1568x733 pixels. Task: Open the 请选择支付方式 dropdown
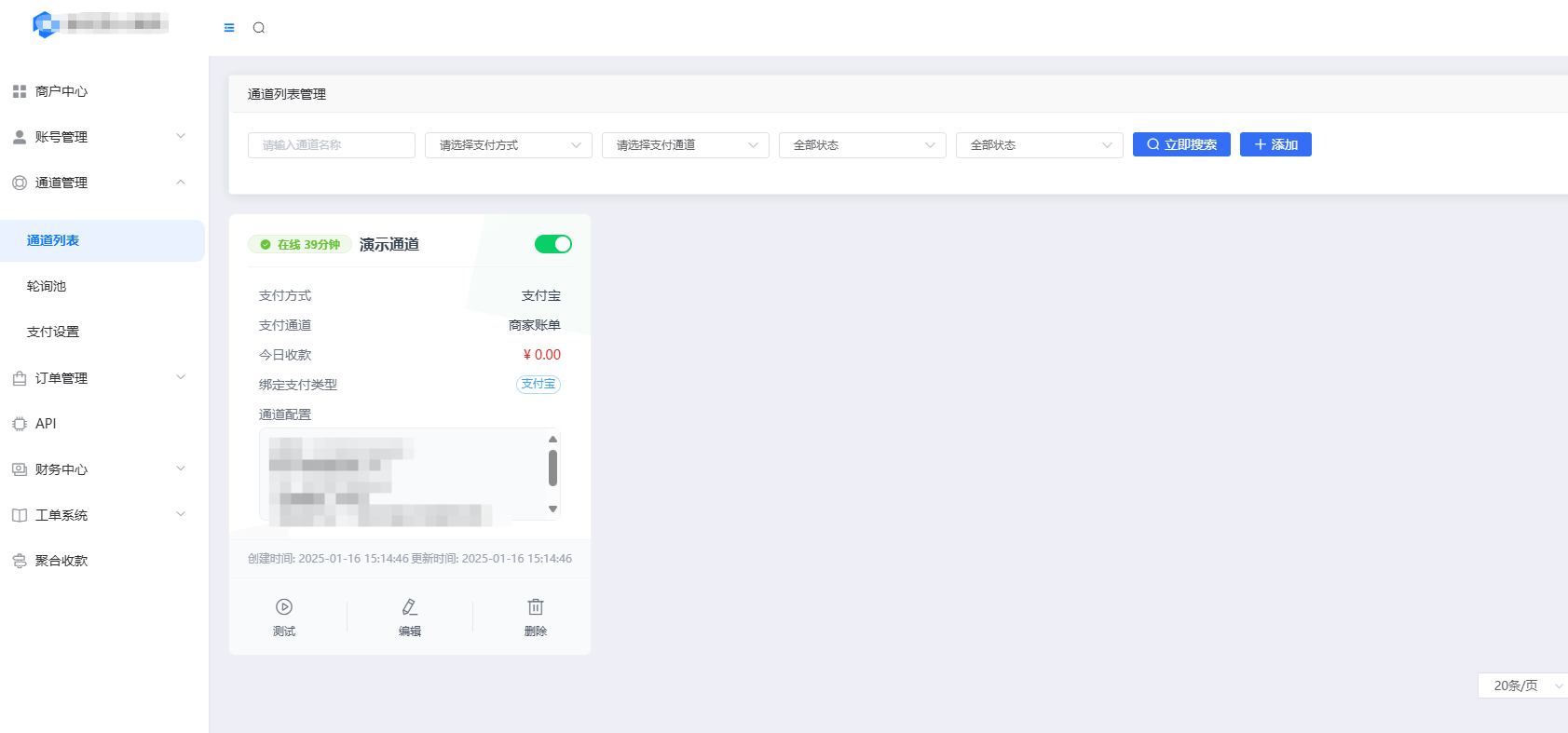coord(509,145)
